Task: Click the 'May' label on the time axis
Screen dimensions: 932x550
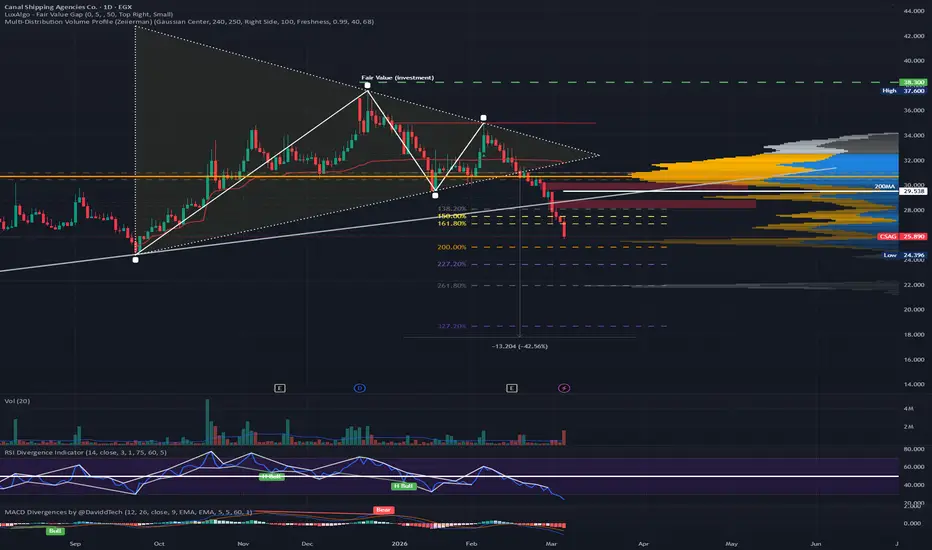Action: pos(731,543)
